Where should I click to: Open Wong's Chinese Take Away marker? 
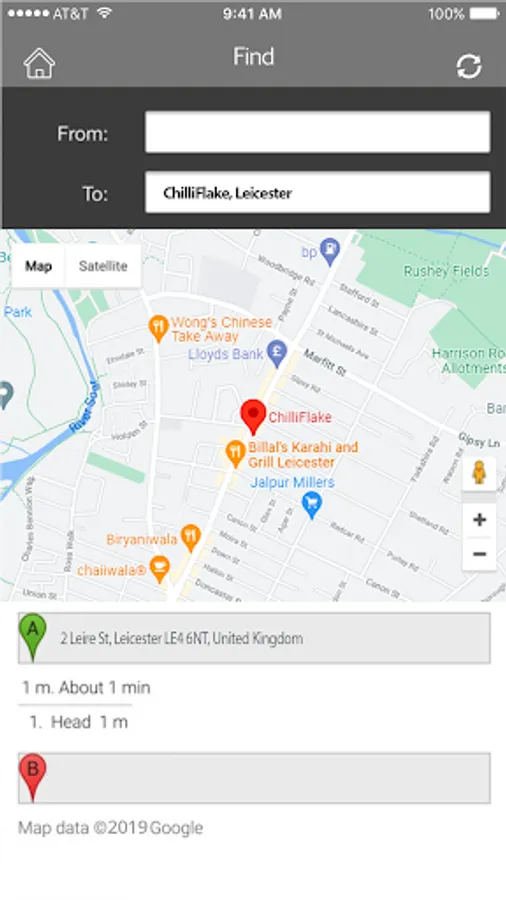[158, 329]
